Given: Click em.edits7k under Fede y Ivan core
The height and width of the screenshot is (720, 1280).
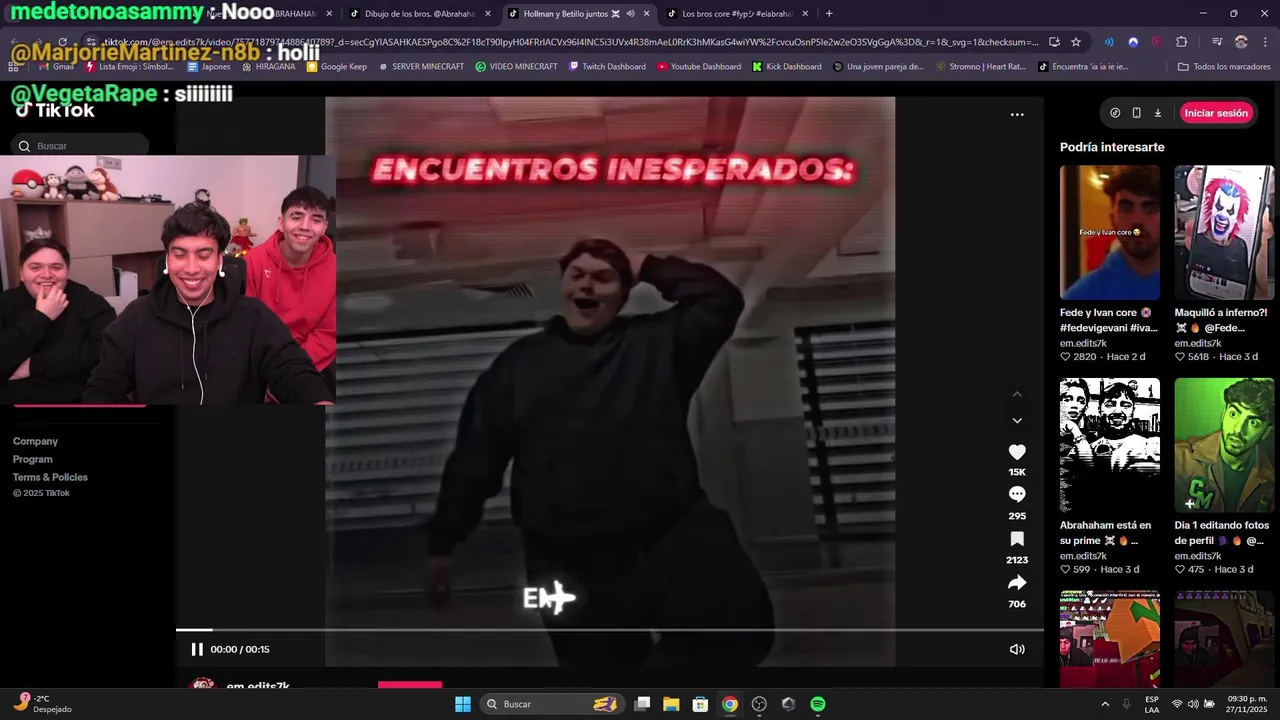Looking at the screenshot, I should coord(1083,343).
